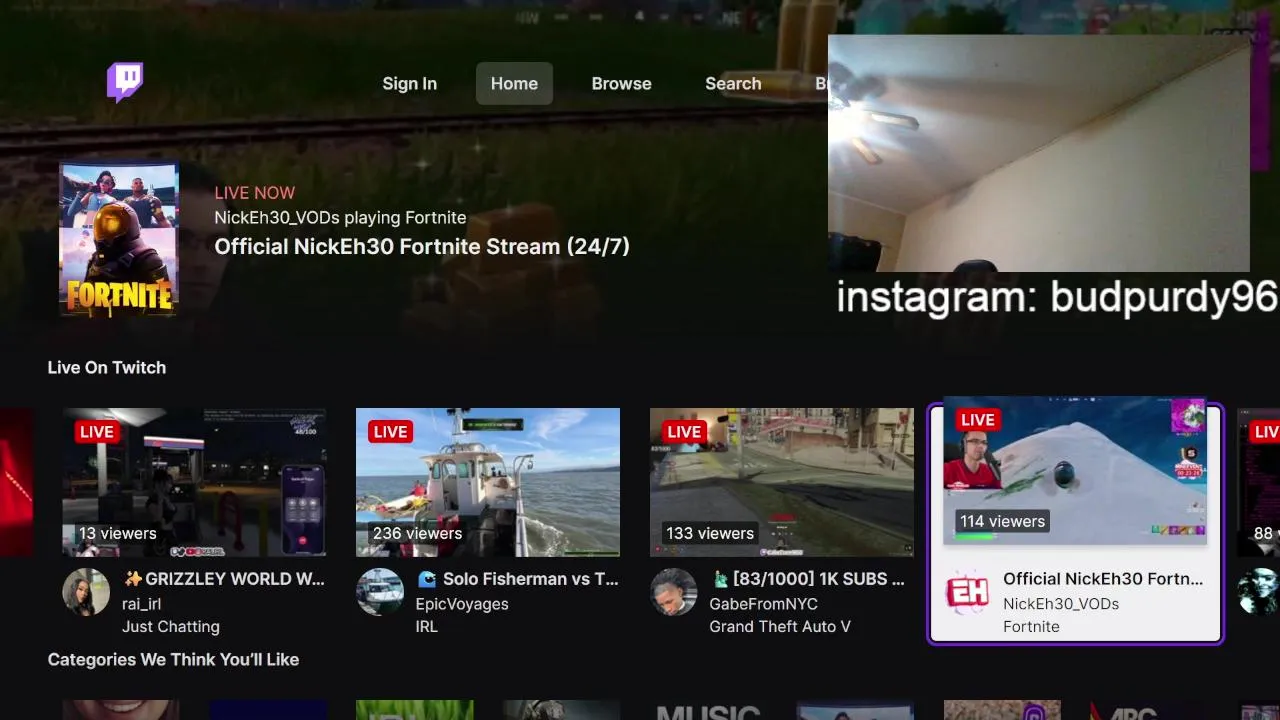Click Categories We Think You'll Like heading
The height and width of the screenshot is (720, 1280).
click(x=173, y=660)
